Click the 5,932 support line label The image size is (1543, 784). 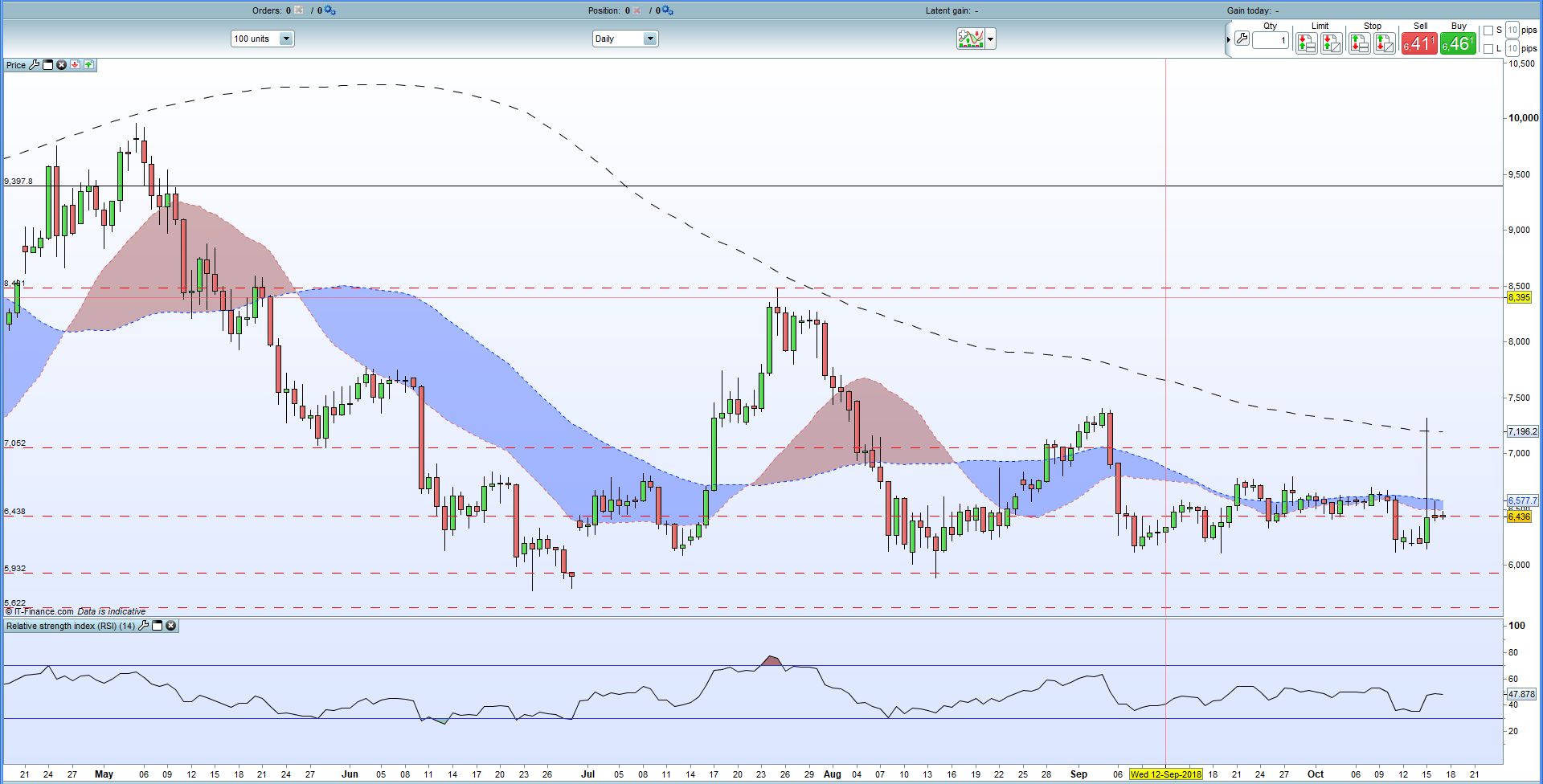15,569
